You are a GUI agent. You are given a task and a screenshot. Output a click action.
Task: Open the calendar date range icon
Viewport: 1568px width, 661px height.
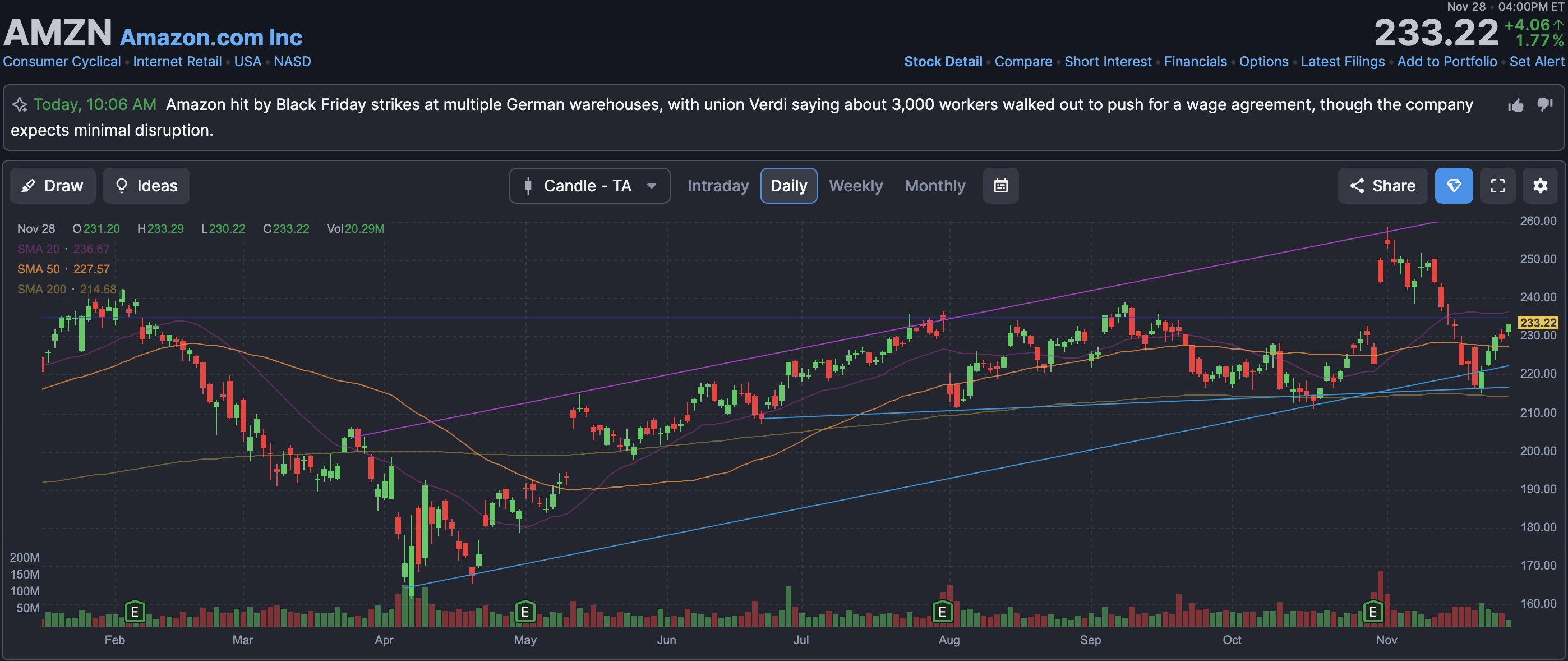1000,186
